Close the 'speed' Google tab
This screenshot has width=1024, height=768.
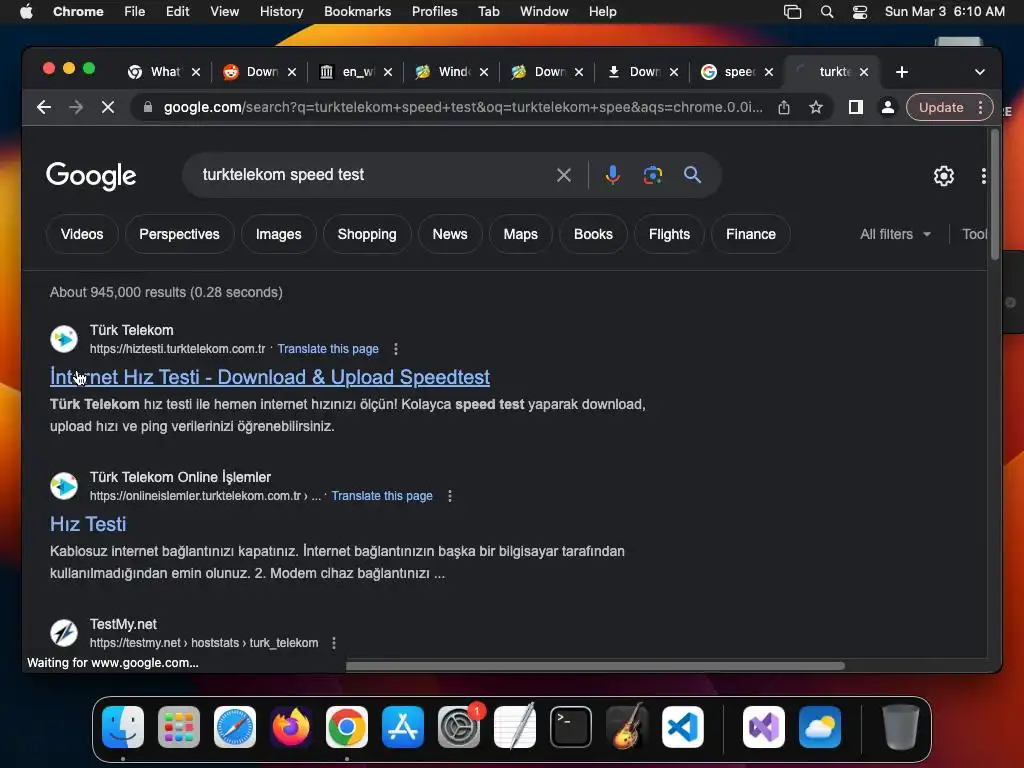click(769, 72)
